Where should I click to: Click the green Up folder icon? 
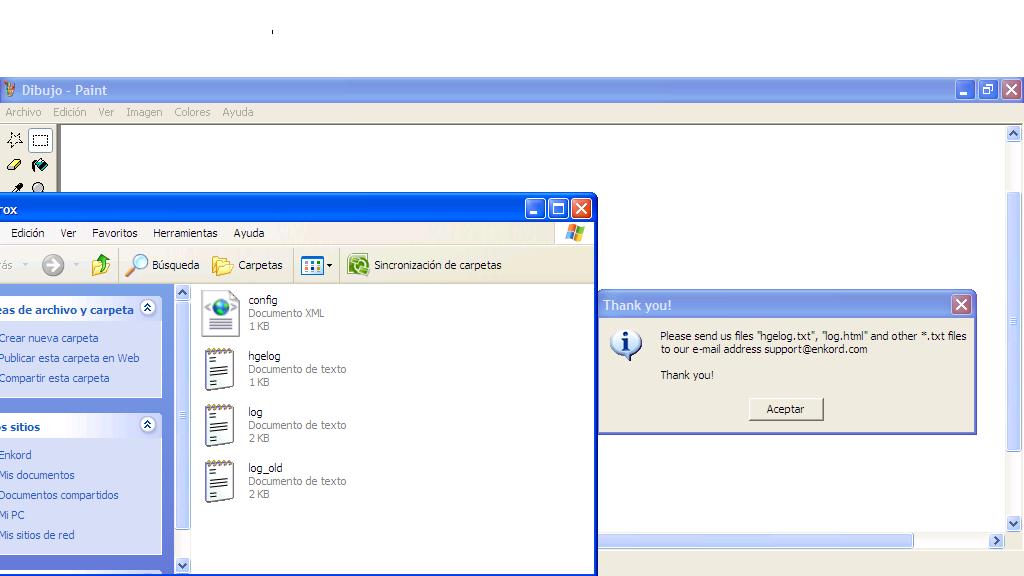click(x=101, y=265)
